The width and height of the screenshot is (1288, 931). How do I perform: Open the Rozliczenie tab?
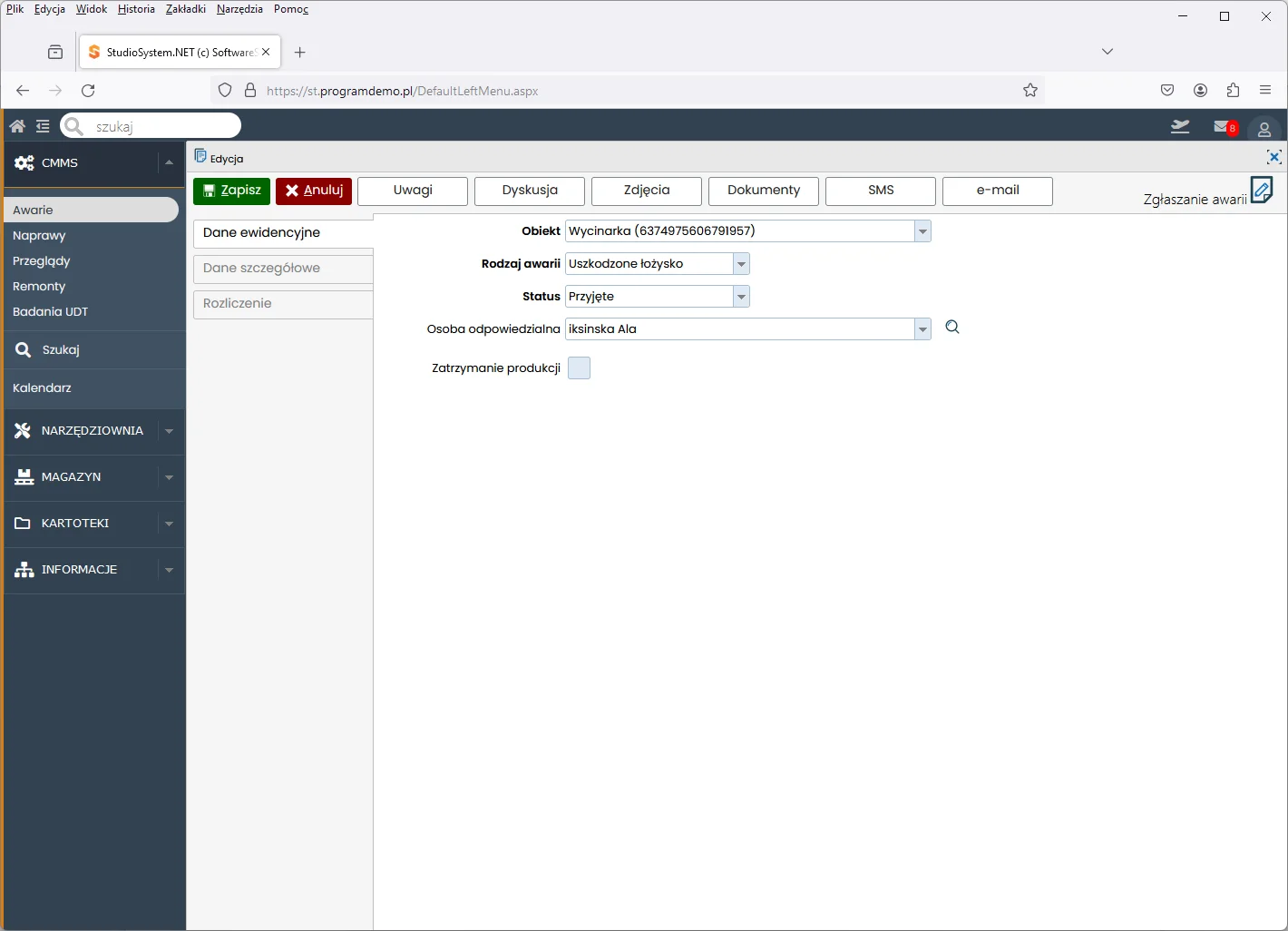[283, 304]
